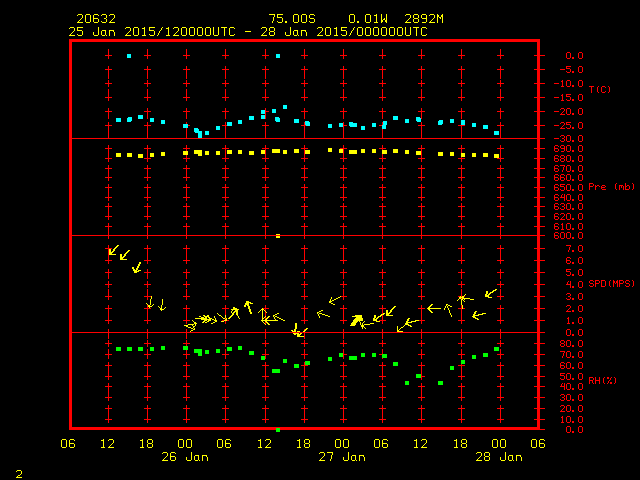Click the yellow pressure outlier on 600.0 line

click(x=278, y=236)
